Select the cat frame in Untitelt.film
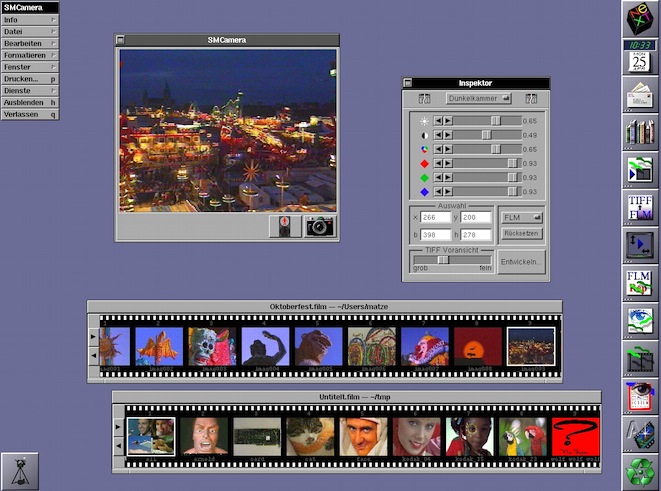Screen dimensions: 661x491 click(x=310, y=437)
